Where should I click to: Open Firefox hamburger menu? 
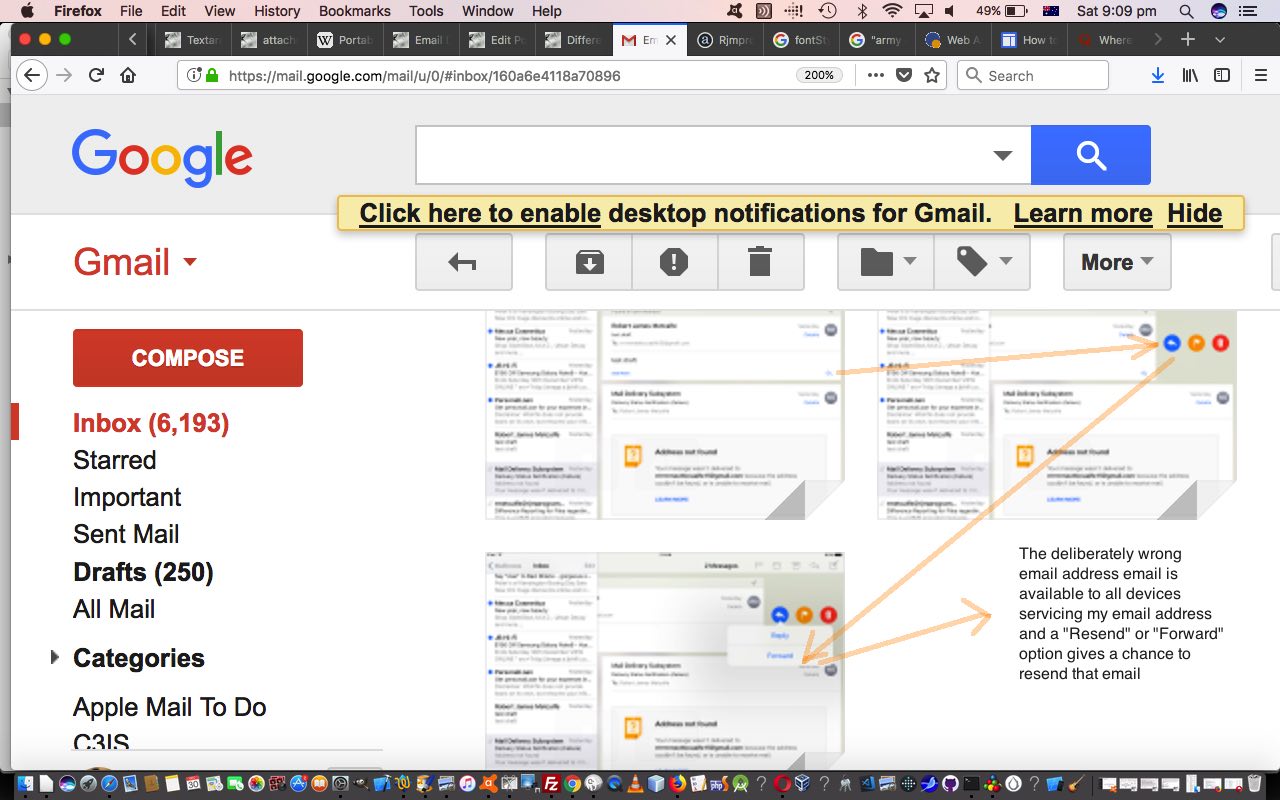[x=1261, y=75]
